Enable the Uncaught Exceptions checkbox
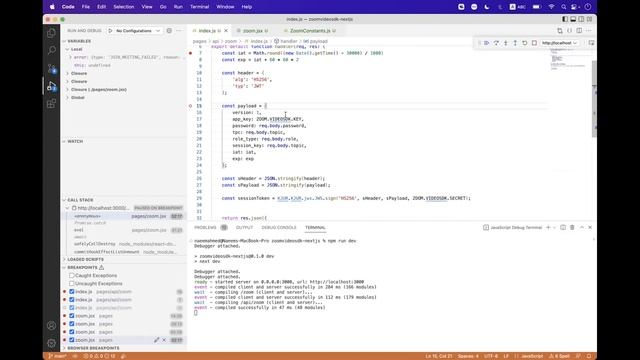Viewport: 640px width, 360px height. pos(72,284)
